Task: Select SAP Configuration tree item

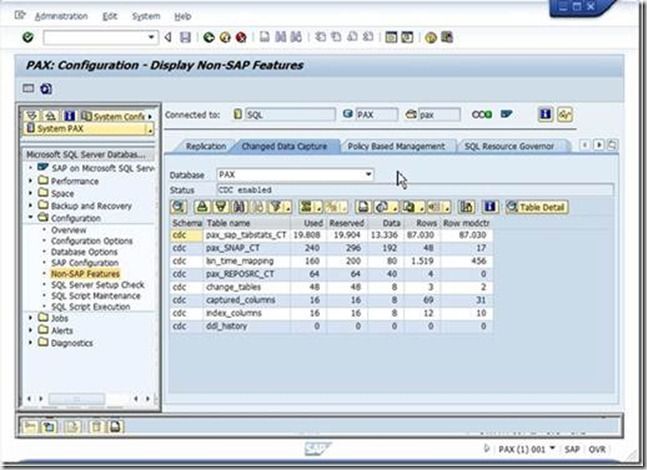Action: [85, 263]
